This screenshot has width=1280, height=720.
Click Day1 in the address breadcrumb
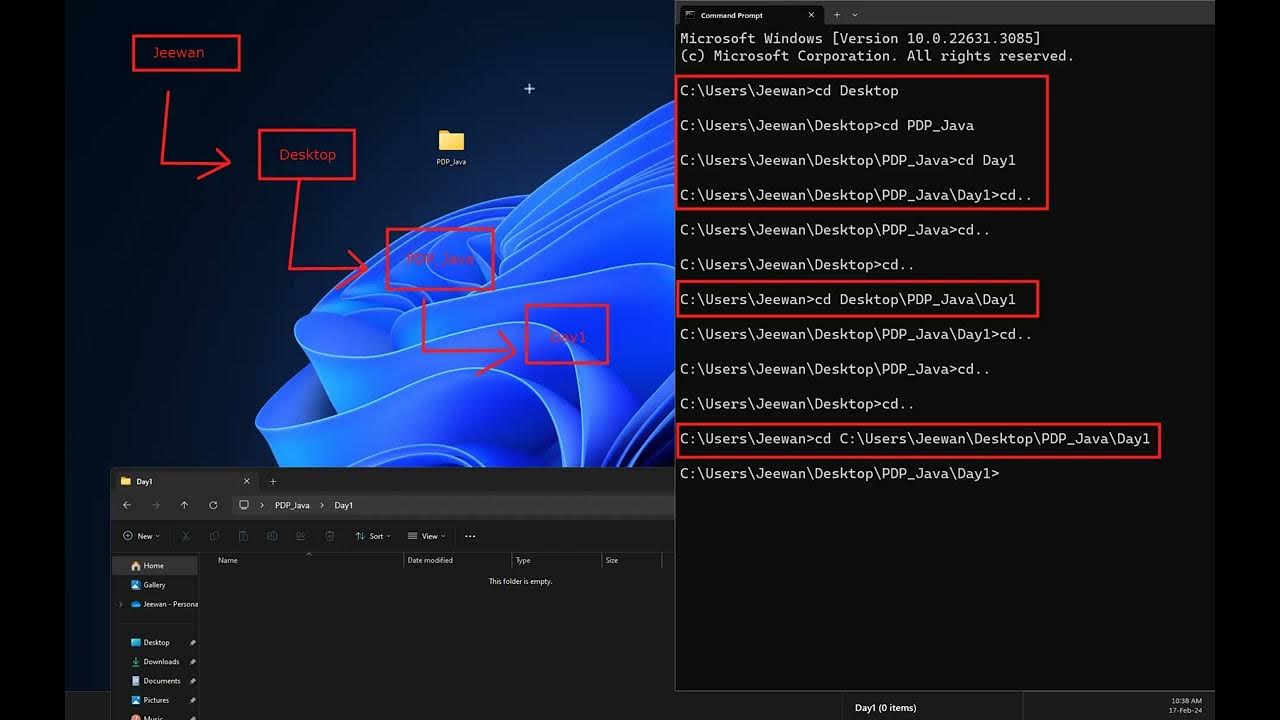(343, 505)
